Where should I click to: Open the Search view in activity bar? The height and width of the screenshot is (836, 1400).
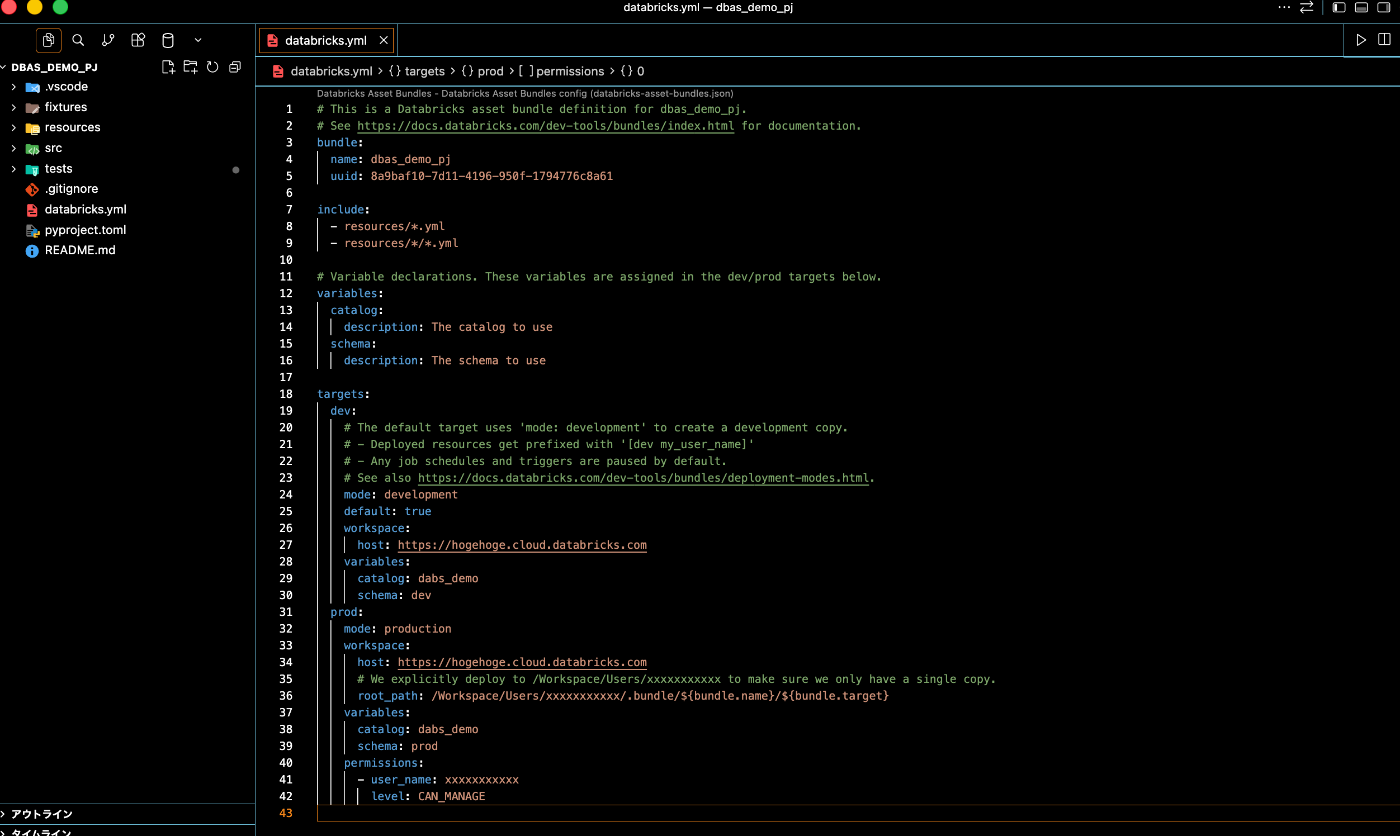click(x=78, y=40)
